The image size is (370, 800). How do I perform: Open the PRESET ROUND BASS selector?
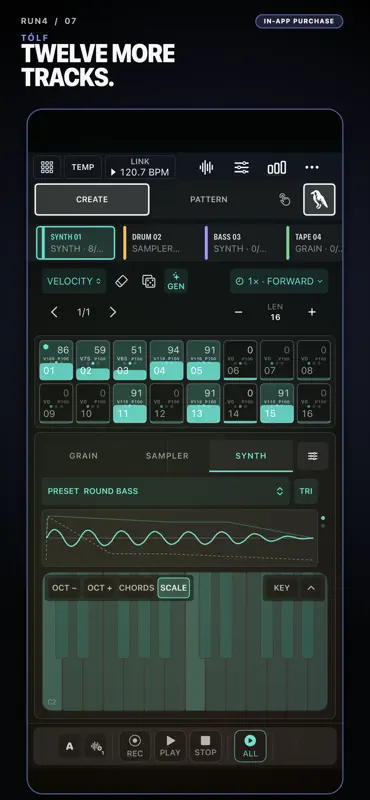click(x=165, y=491)
